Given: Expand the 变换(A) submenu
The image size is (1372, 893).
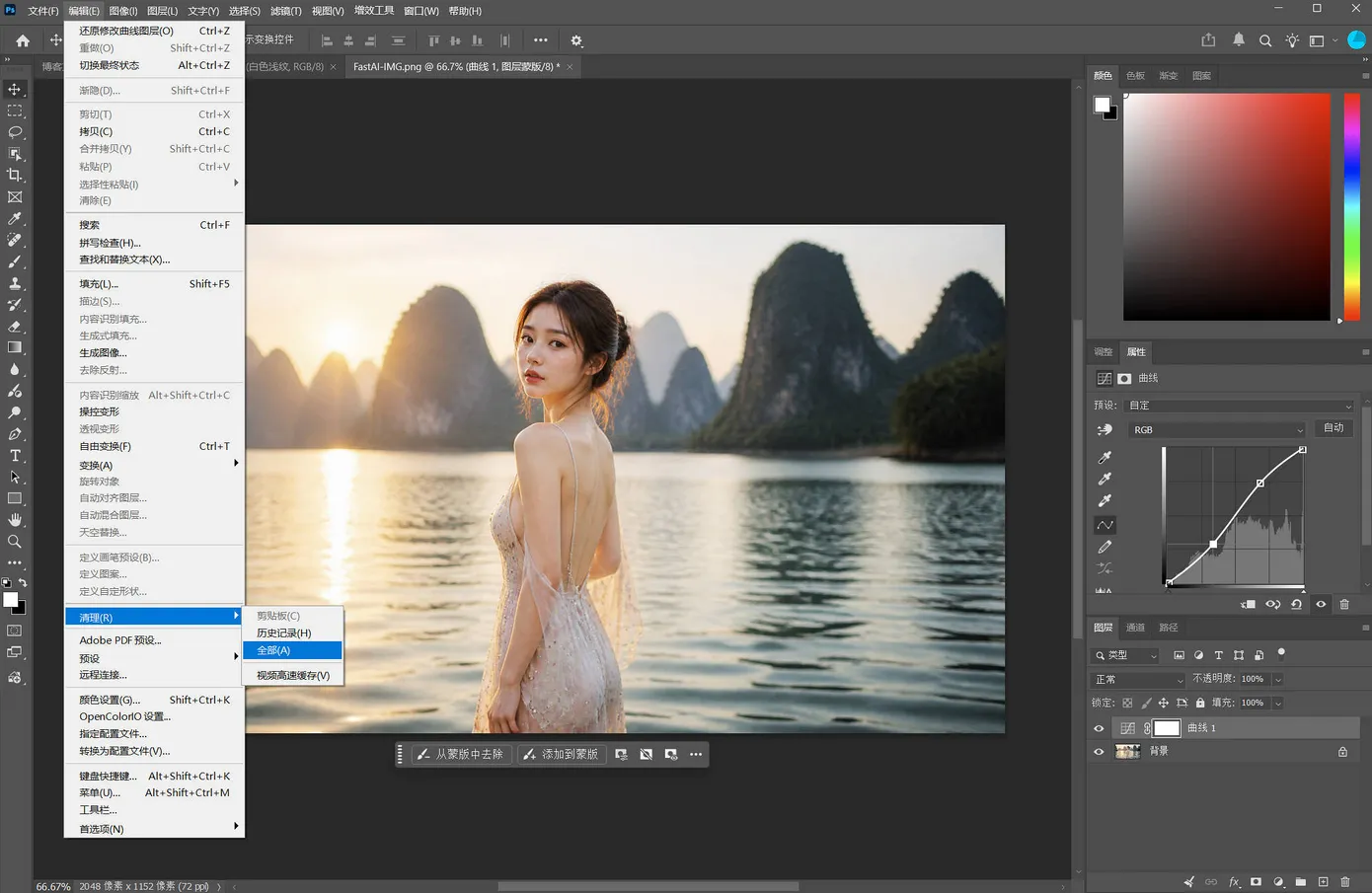Looking at the screenshot, I should (154, 465).
